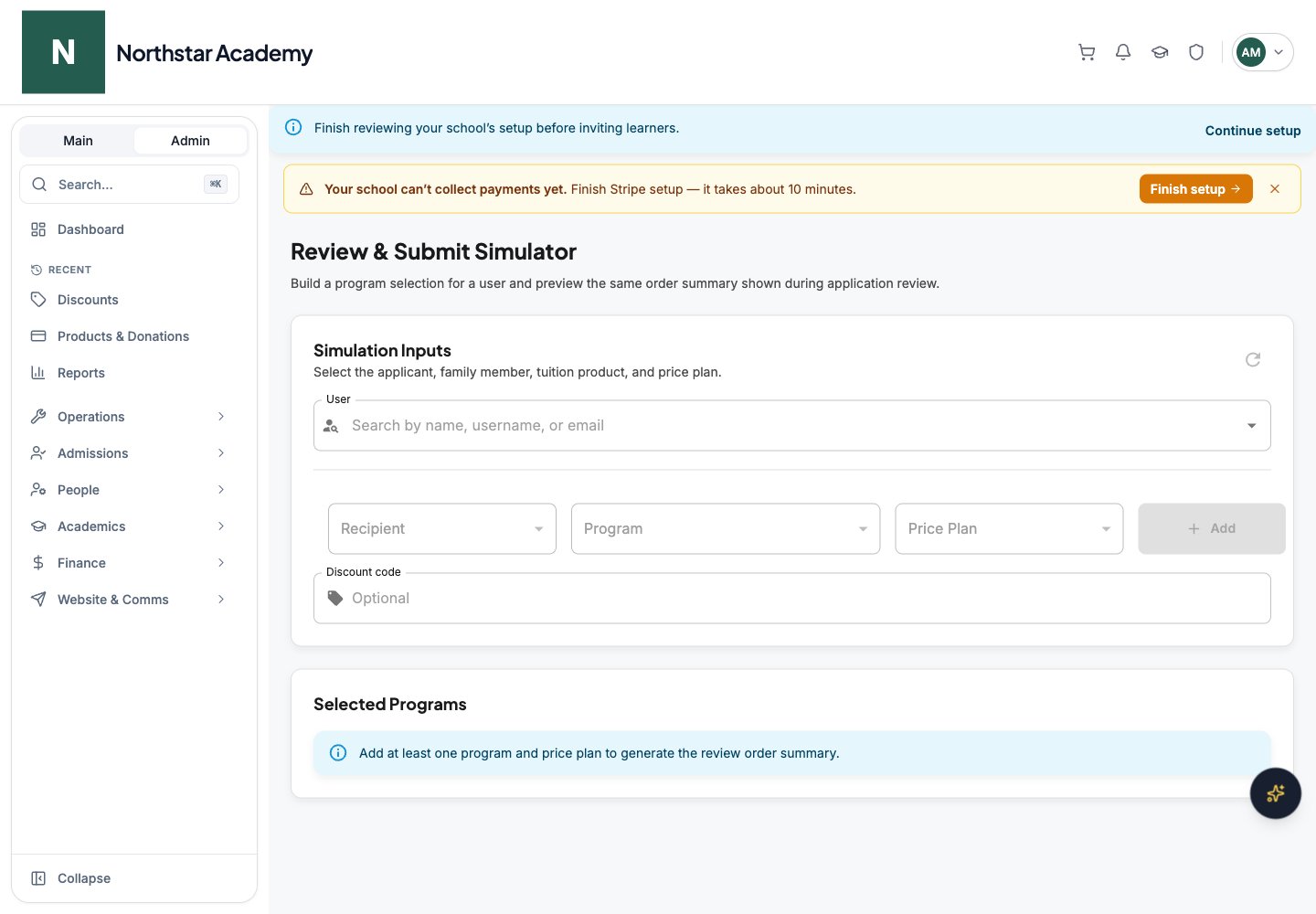Open Dashboard from the sidebar
Image resolution: width=1316 pixels, height=914 pixels.
tap(129, 229)
